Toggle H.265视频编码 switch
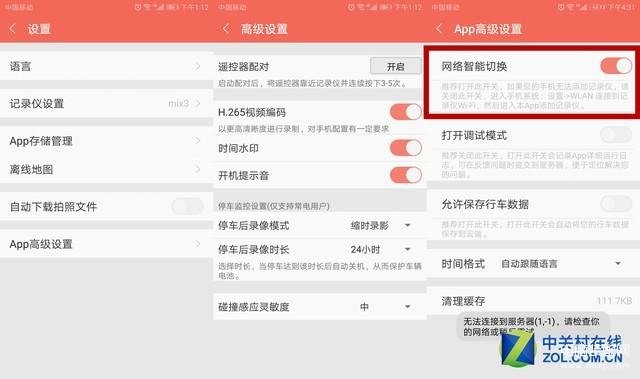The image size is (640, 379). coord(406,112)
